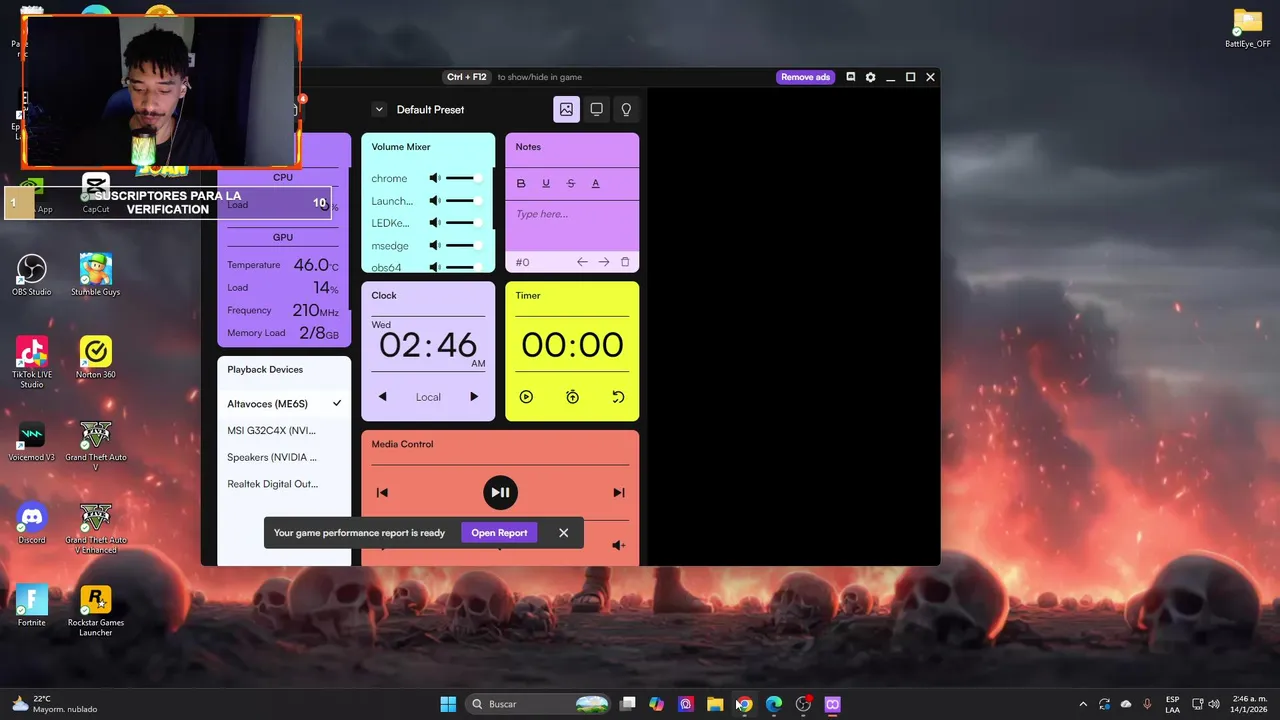The height and width of the screenshot is (720, 1280).
Task: Click the 02:46 clock time display
Action: (428, 345)
